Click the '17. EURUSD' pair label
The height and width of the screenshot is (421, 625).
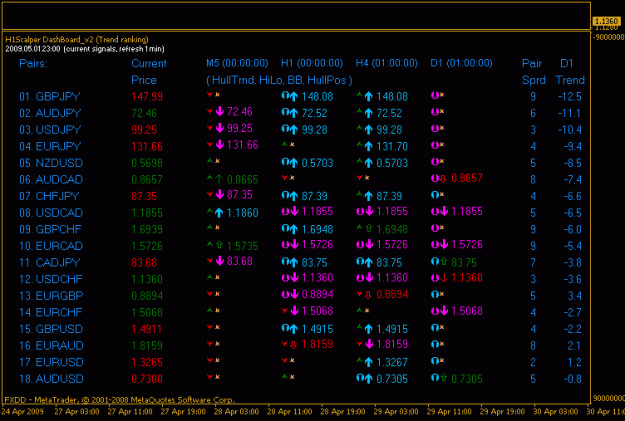[x=51, y=362]
